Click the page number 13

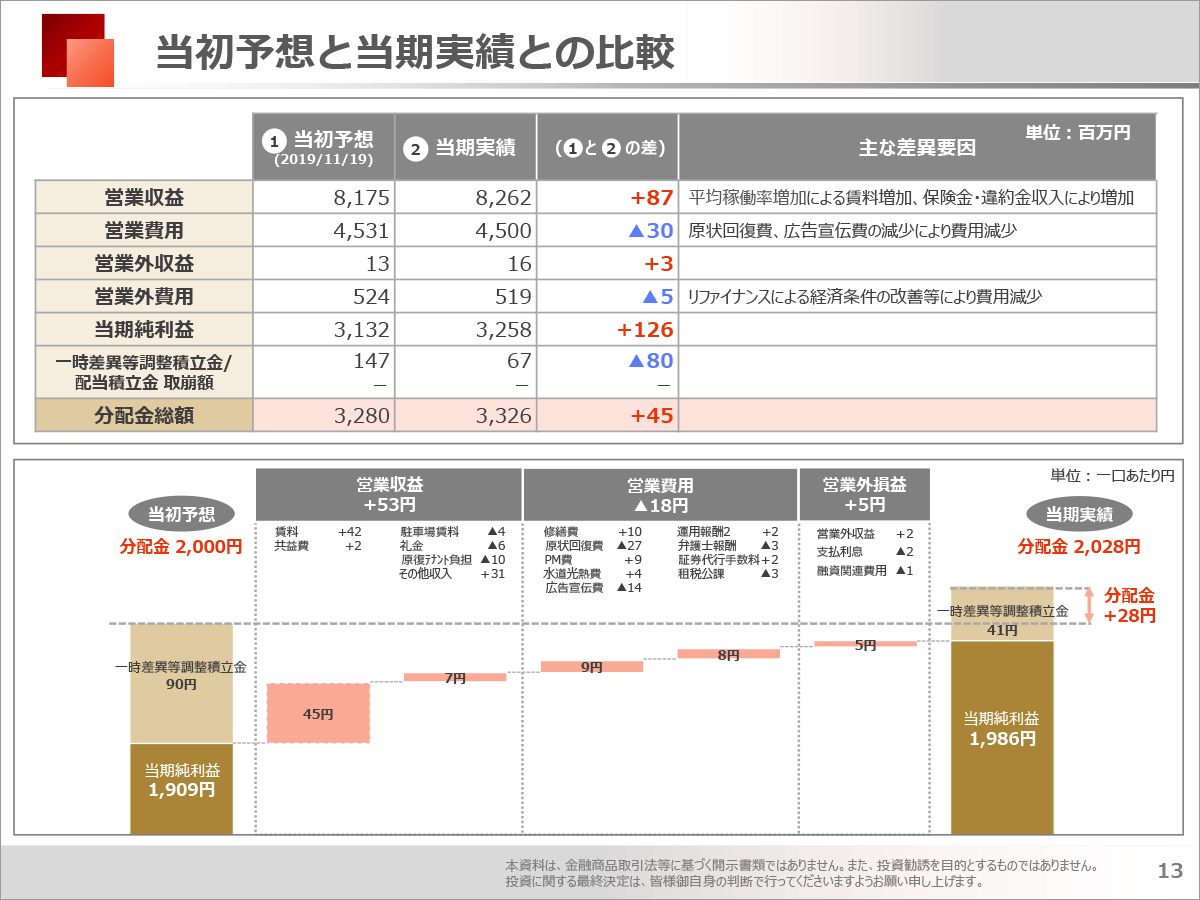pos(1169,871)
